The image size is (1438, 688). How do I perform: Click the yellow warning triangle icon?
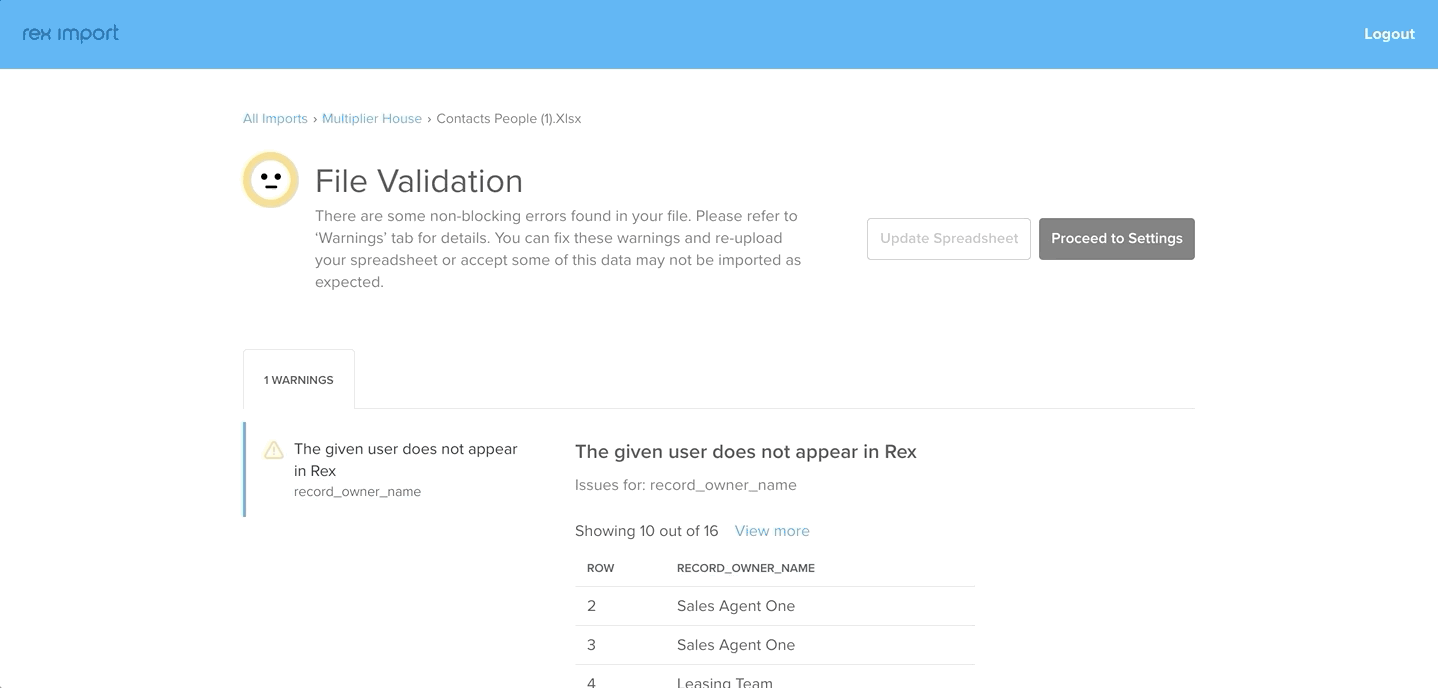point(274,450)
